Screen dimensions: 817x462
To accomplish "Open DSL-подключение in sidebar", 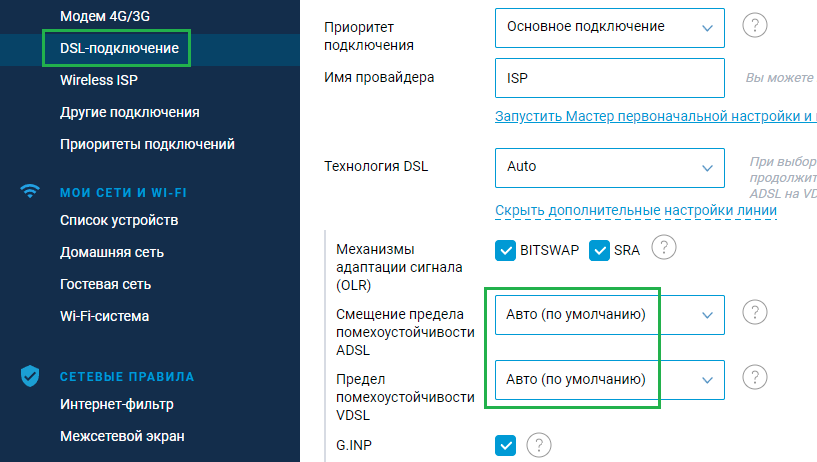I will 120,48.
